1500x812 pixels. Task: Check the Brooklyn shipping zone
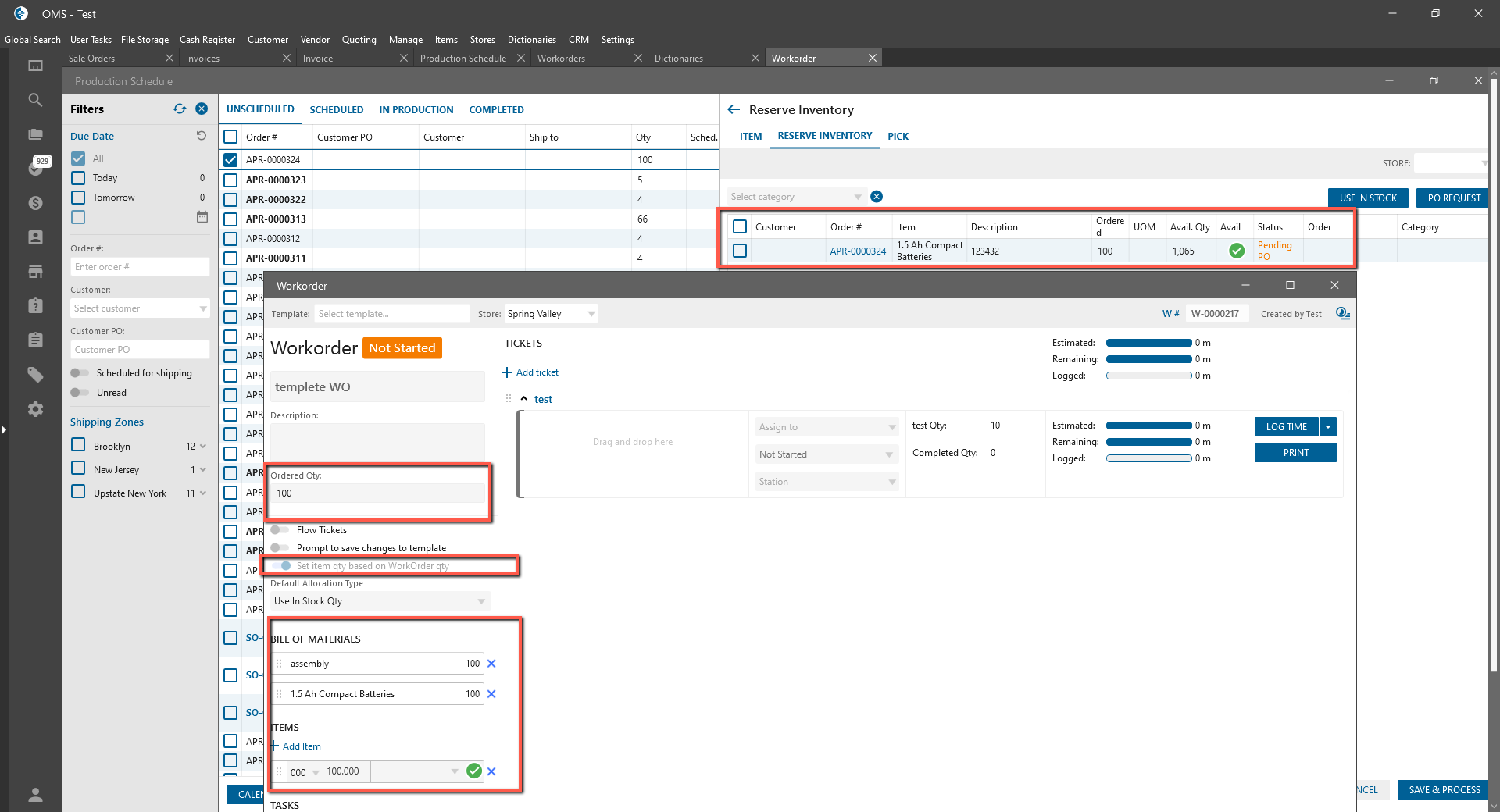(x=78, y=445)
